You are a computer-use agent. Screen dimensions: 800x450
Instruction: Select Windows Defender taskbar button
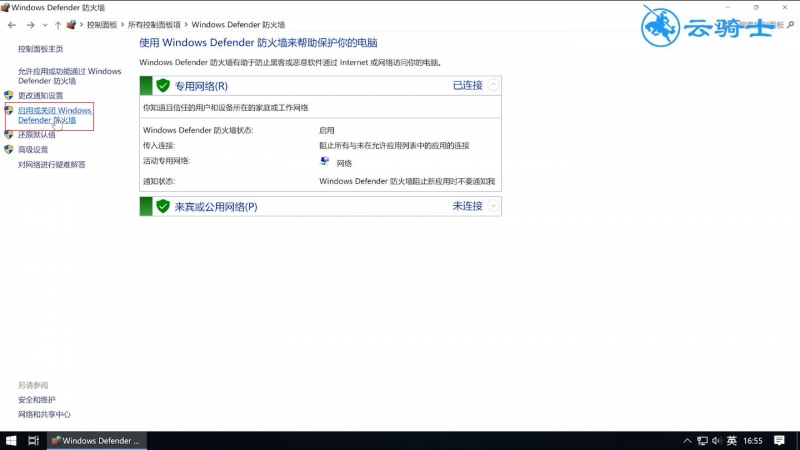pos(97,441)
